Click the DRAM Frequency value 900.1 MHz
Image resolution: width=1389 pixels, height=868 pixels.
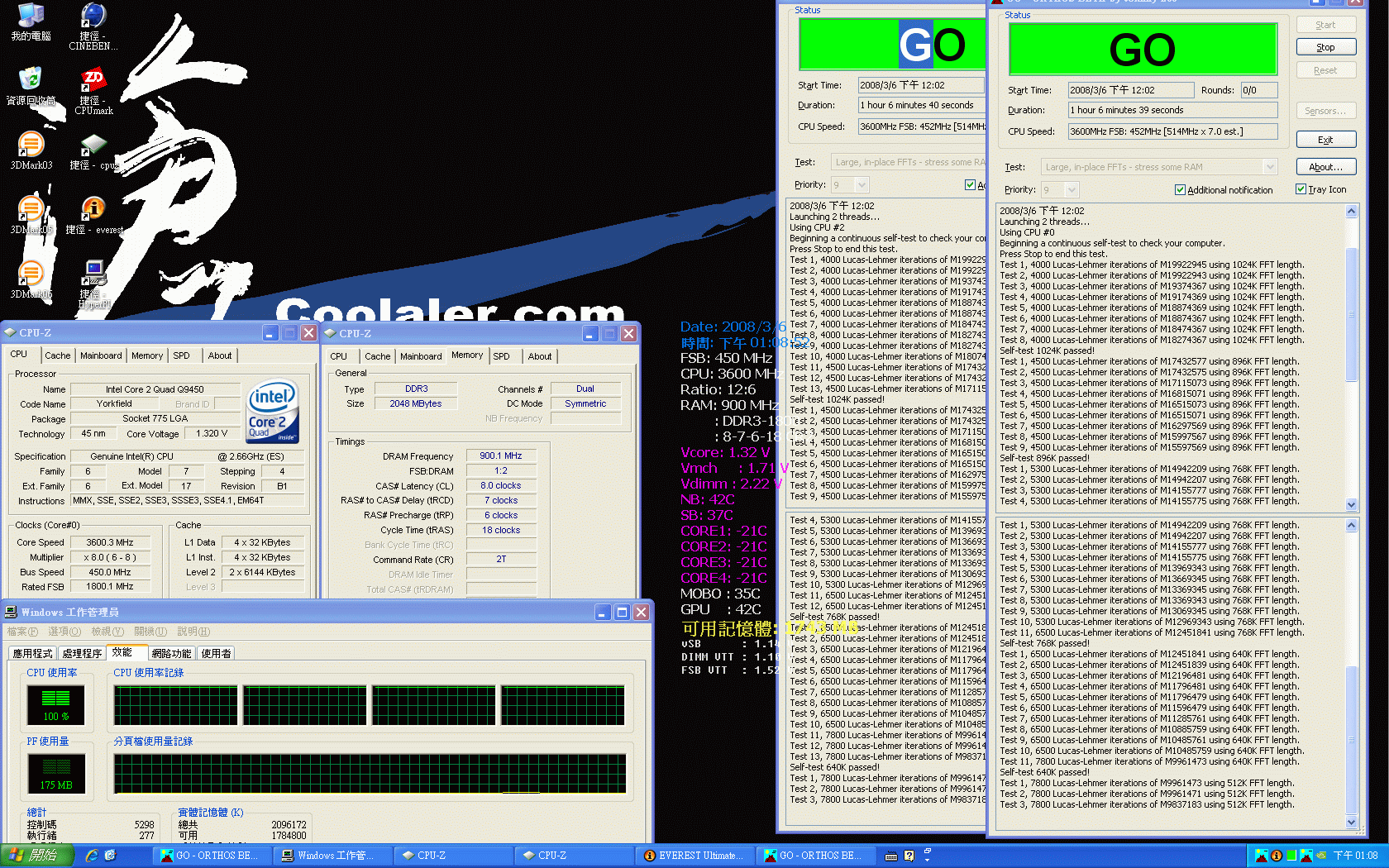tap(501, 455)
